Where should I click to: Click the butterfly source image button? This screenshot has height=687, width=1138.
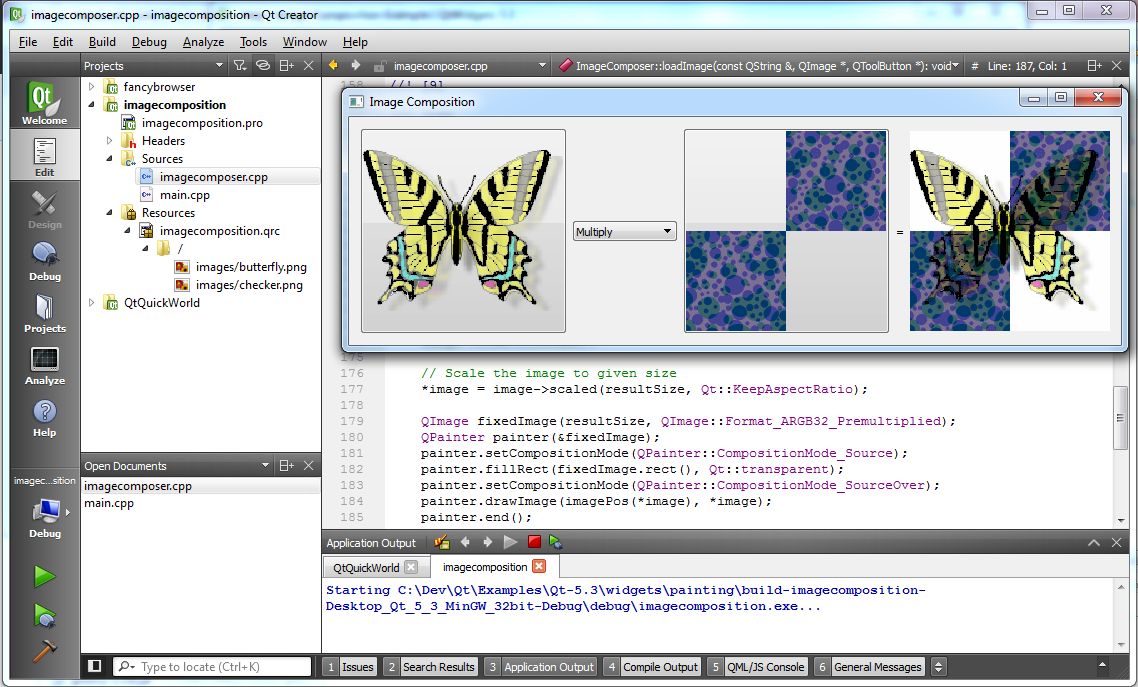[x=463, y=231]
